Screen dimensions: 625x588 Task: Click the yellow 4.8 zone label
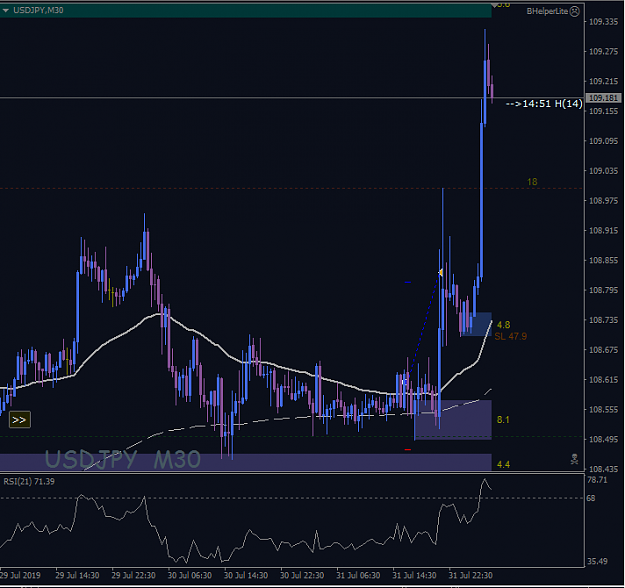[x=503, y=325]
